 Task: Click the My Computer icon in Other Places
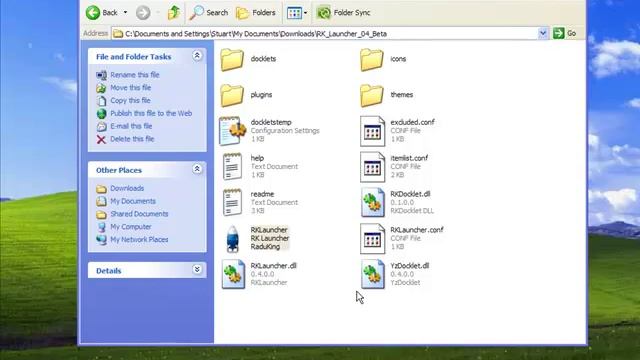[x=101, y=227]
